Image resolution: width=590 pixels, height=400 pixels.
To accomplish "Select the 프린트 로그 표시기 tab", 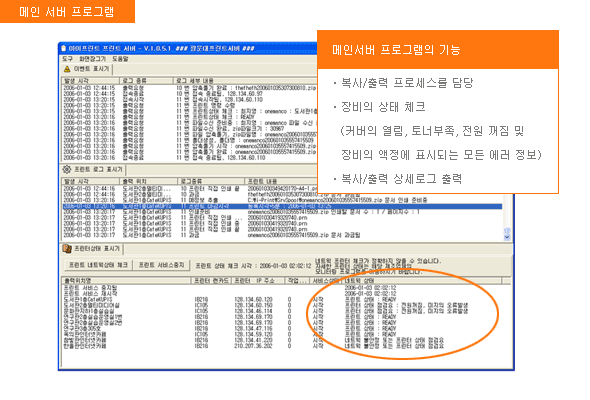I will pos(94,170).
